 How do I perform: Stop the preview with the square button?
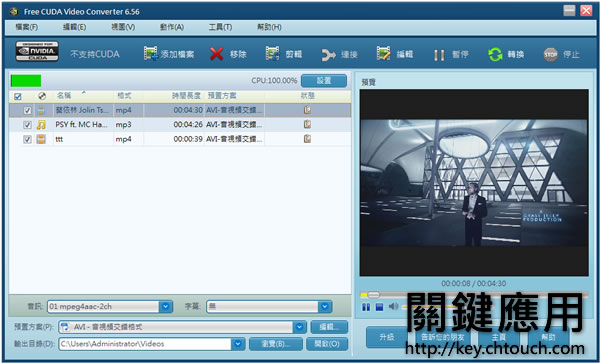point(379,307)
